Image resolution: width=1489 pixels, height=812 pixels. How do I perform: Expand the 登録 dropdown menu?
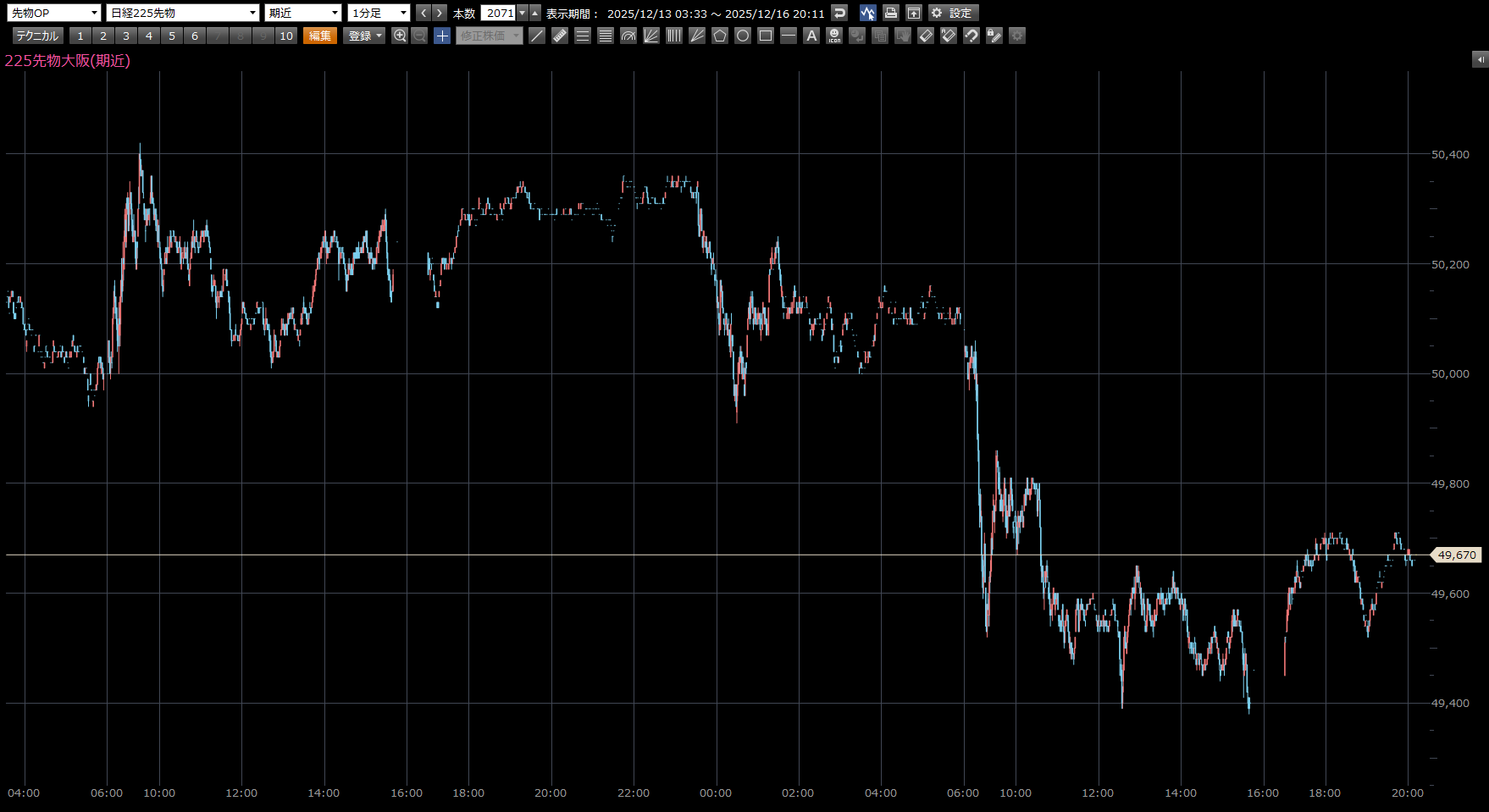pyautogui.click(x=365, y=36)
